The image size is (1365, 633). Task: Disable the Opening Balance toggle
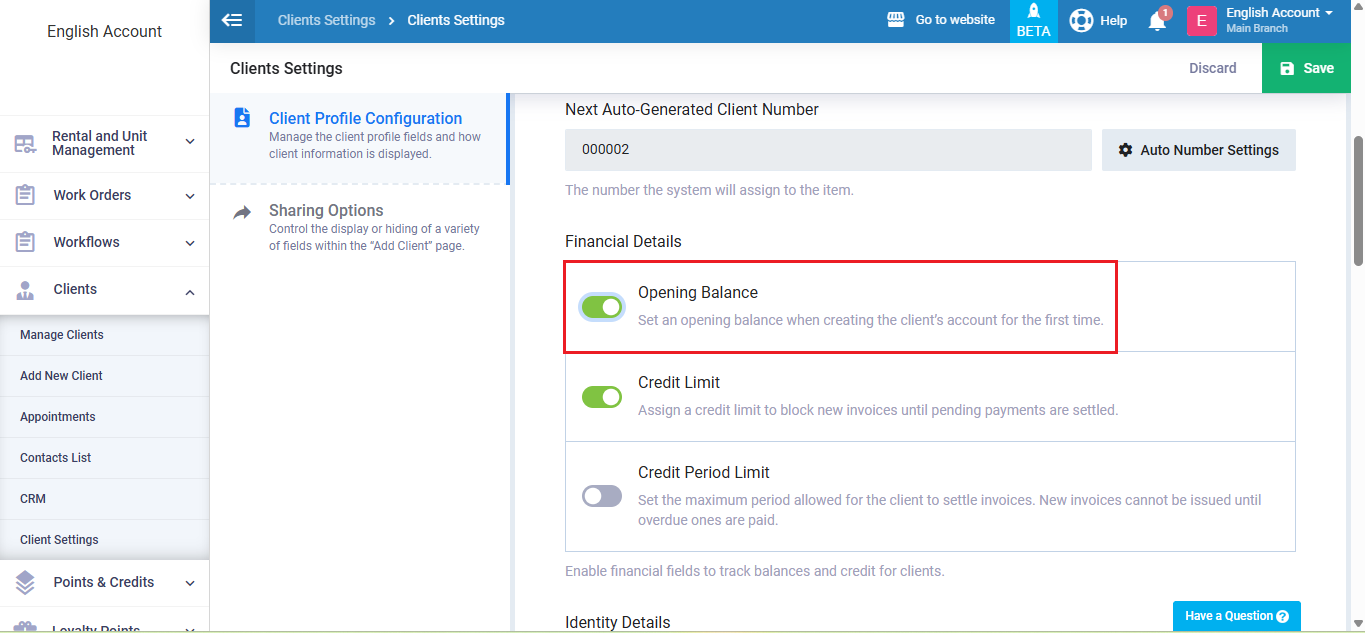(x=602, y=307)
